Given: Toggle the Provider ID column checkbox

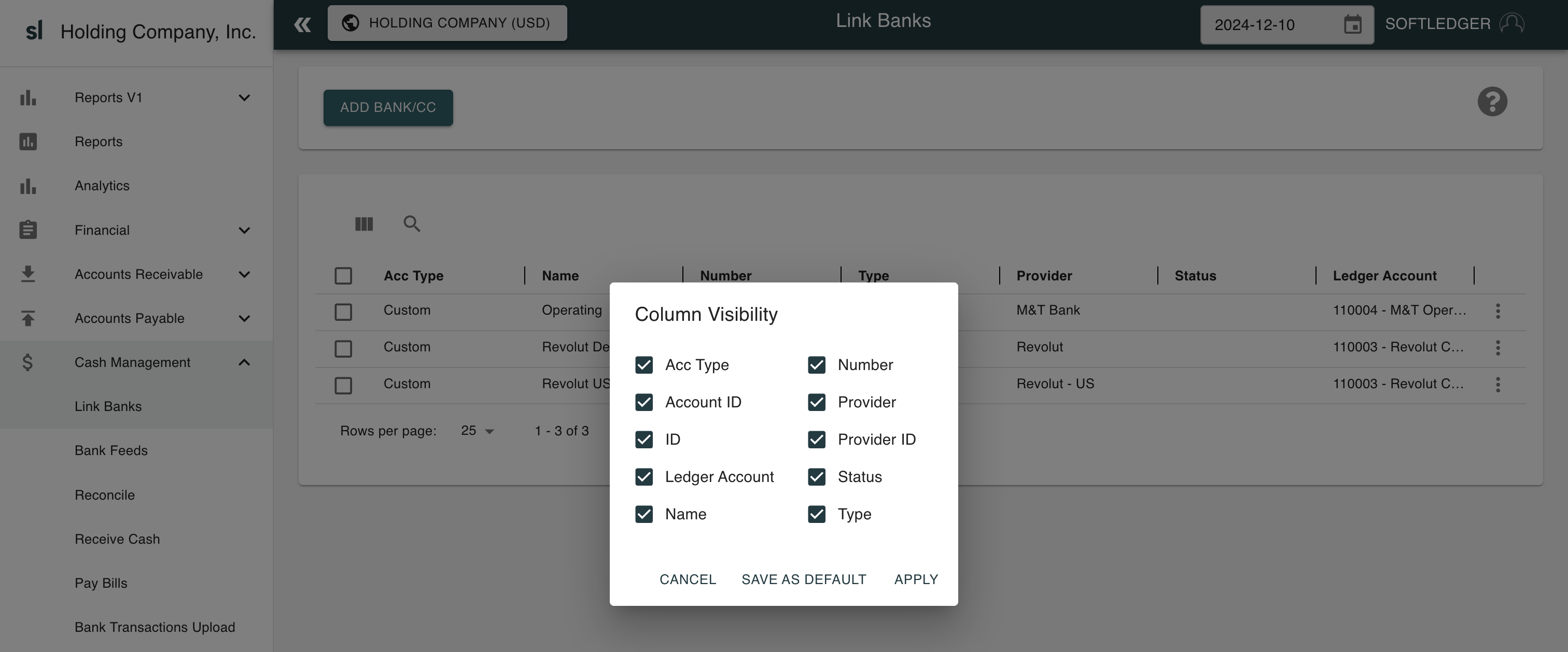Looking at the screenshot, I should click(x=816, y=439).
